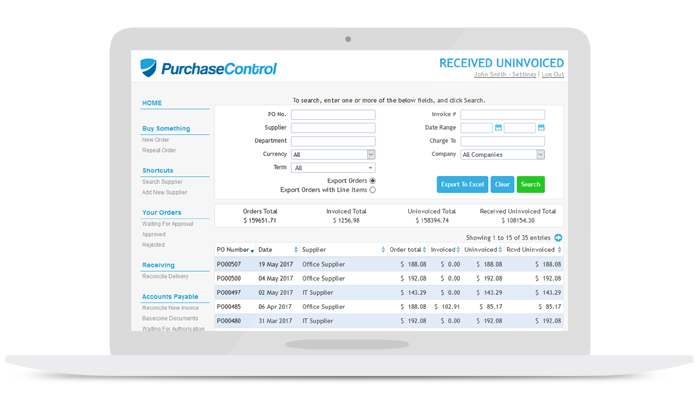
Task: Open the Currency dropdown
Action: [333, 154]
